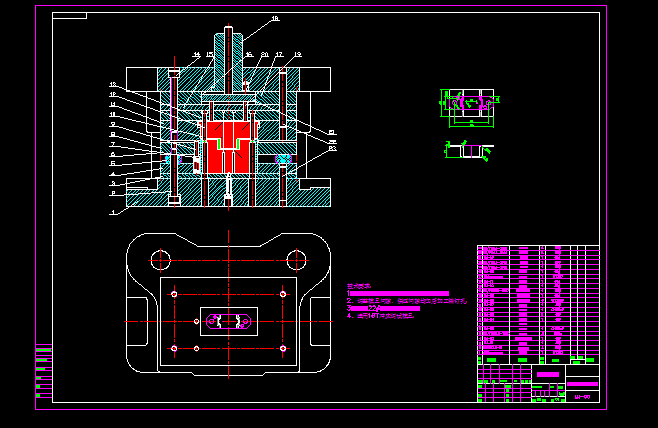Click technical requirement line 2 text
Image resolution: width=658 pixels, height=428 pixels.
pos(407,301)
